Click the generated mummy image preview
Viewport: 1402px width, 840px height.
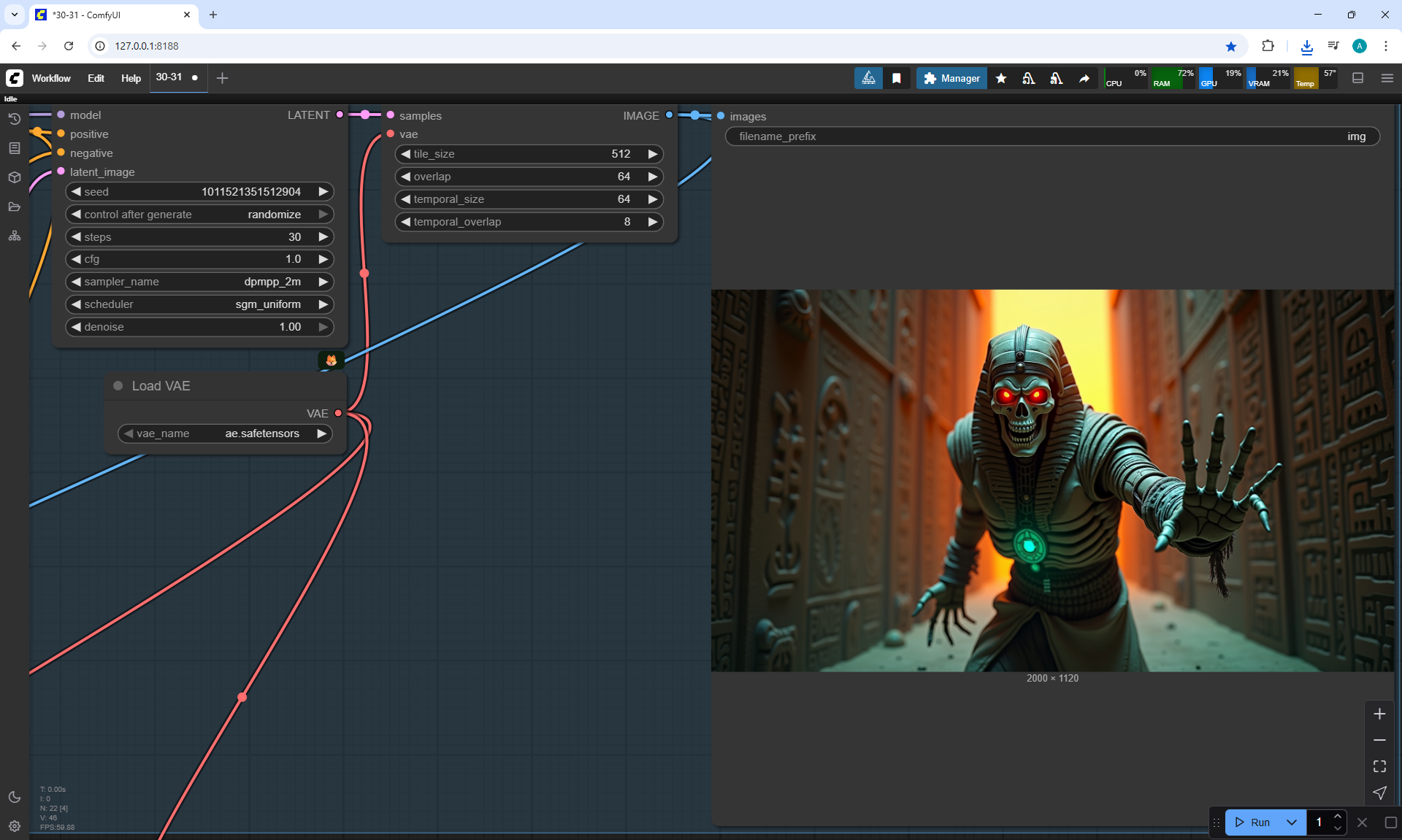[x=1051, y=480]
